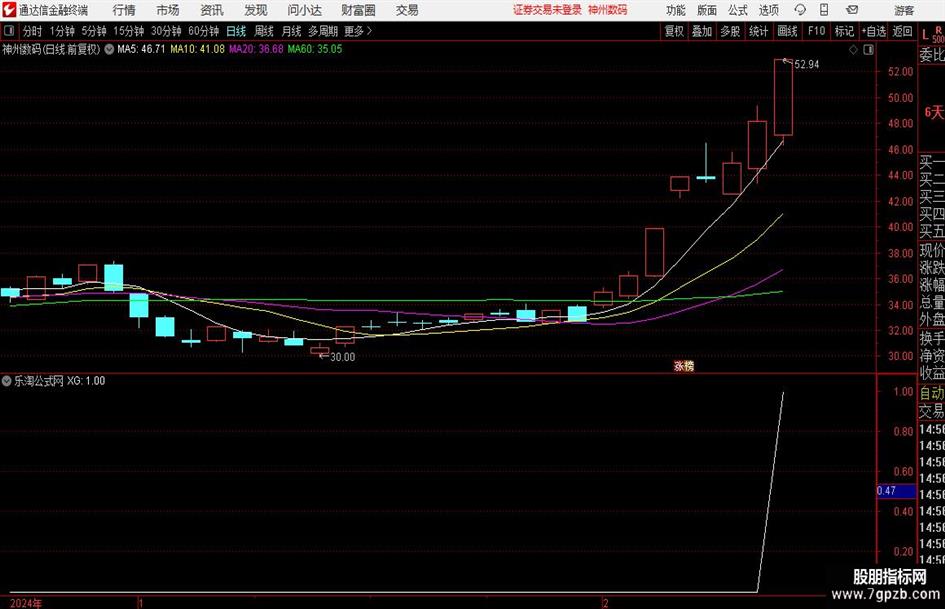Click the 52.94 high price label

807,65
